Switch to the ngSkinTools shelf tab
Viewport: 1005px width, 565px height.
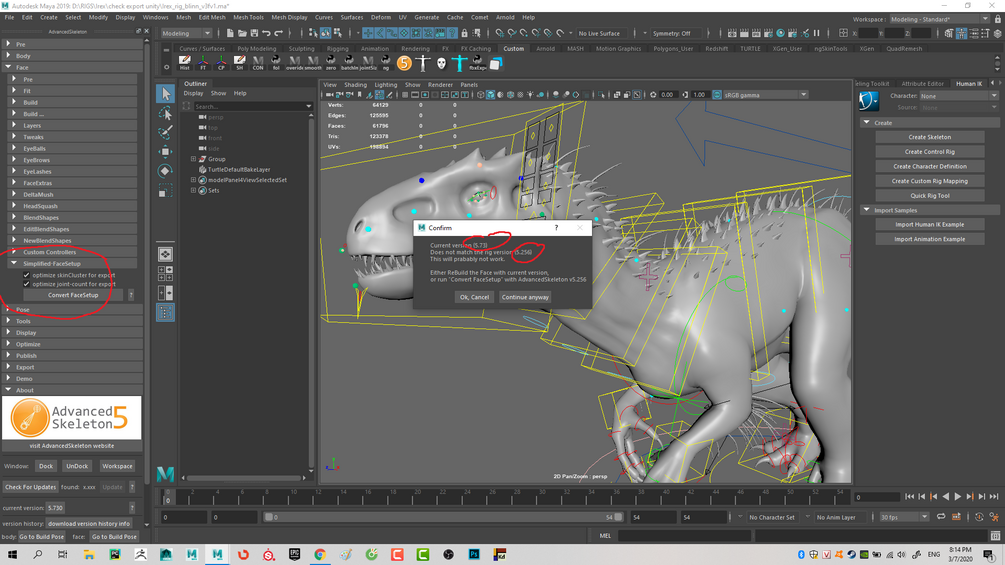tap(831, 48)
